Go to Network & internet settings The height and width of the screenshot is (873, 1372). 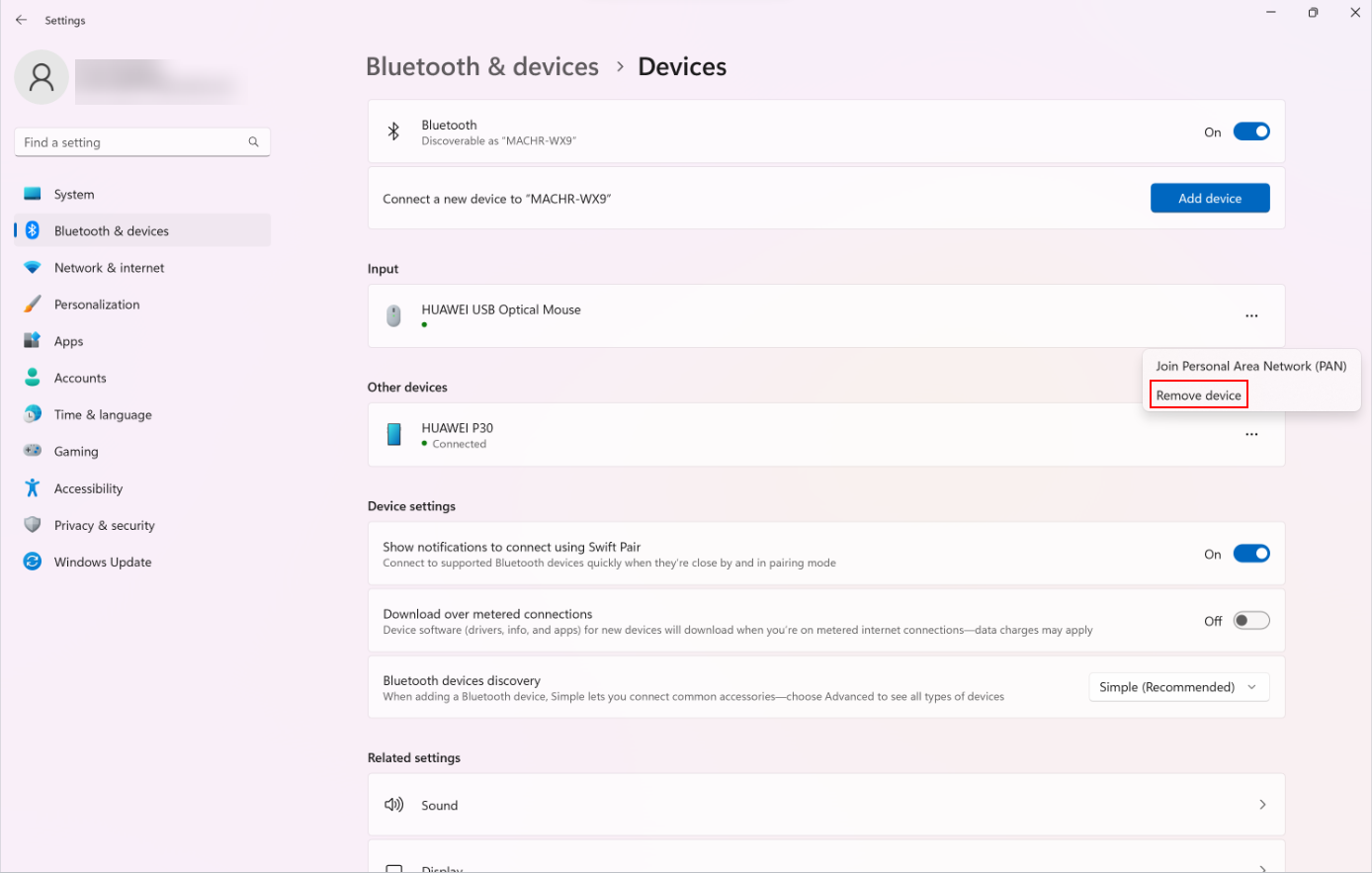tap(142, 268)
